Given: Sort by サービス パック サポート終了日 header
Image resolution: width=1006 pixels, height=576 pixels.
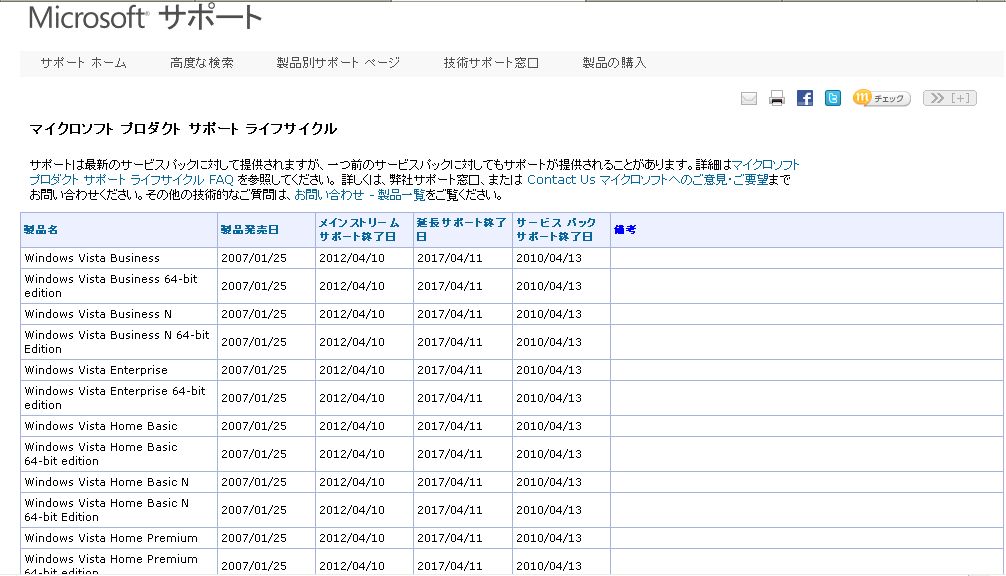Looking at the screenshot, I should click(556, 230).
